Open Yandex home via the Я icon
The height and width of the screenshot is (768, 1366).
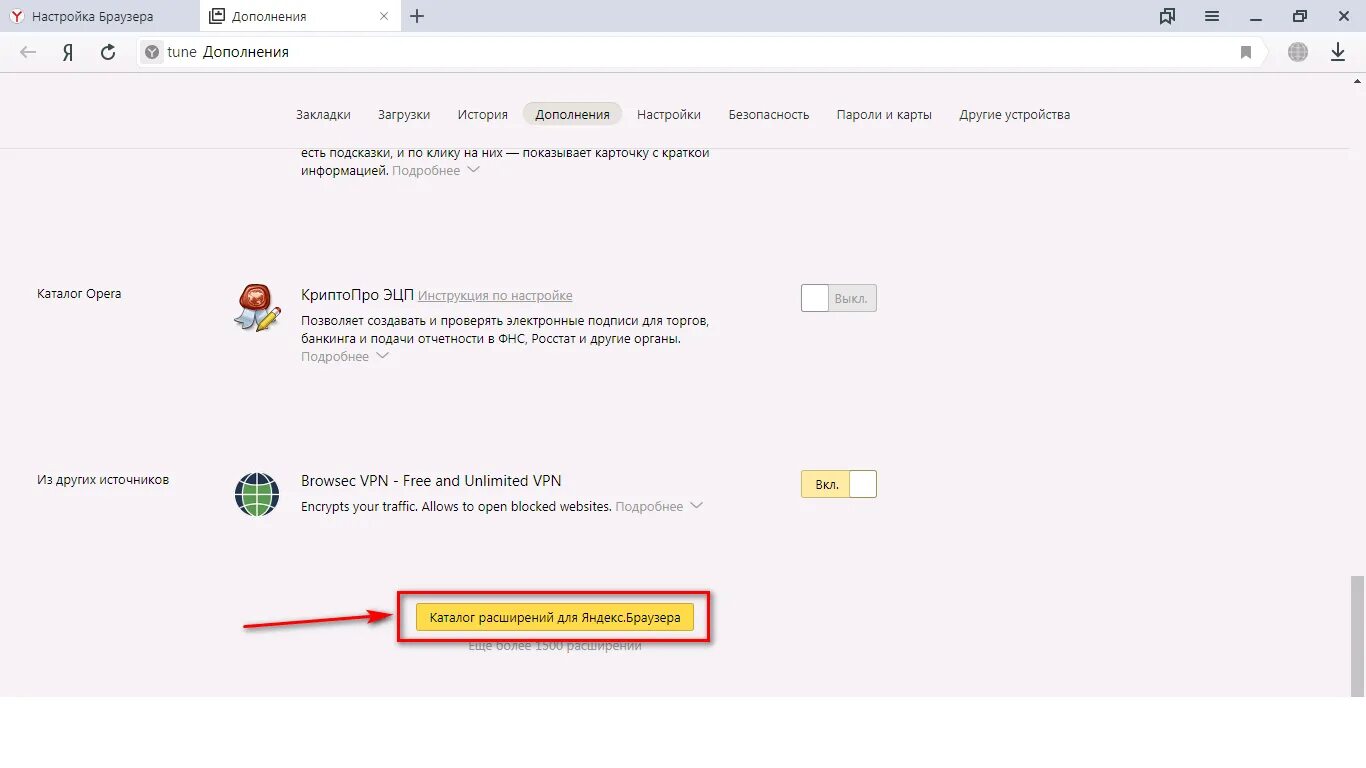[x=68, y=52]
